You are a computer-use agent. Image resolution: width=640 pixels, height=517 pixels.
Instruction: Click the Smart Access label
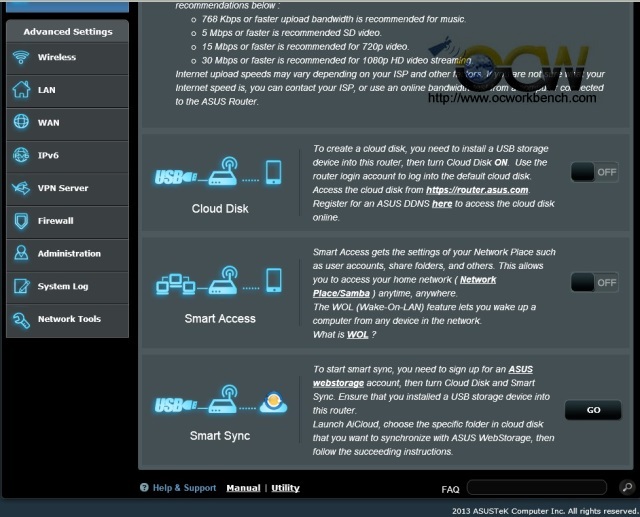[220, 318]
